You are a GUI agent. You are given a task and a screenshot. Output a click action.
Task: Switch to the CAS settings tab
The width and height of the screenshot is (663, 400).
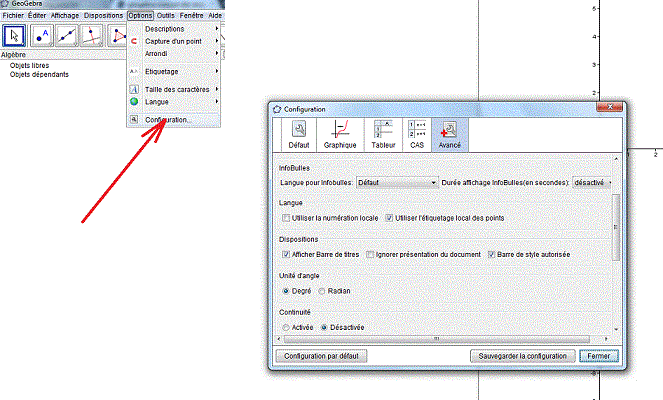(x=418, y=134)
